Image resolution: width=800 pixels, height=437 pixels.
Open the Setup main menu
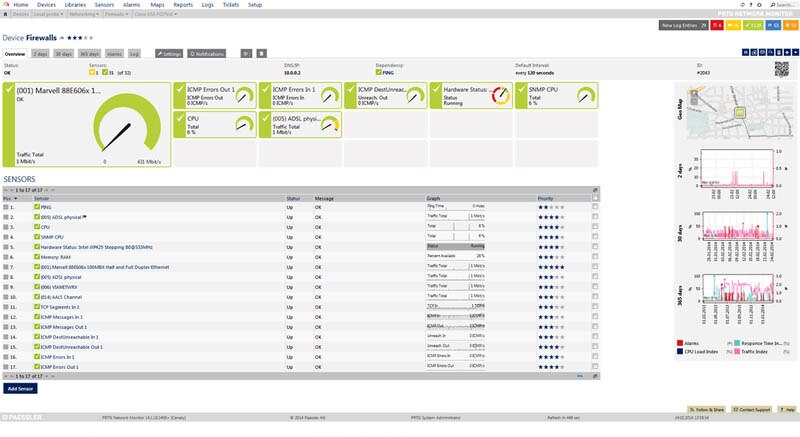[x=255, y=5]
